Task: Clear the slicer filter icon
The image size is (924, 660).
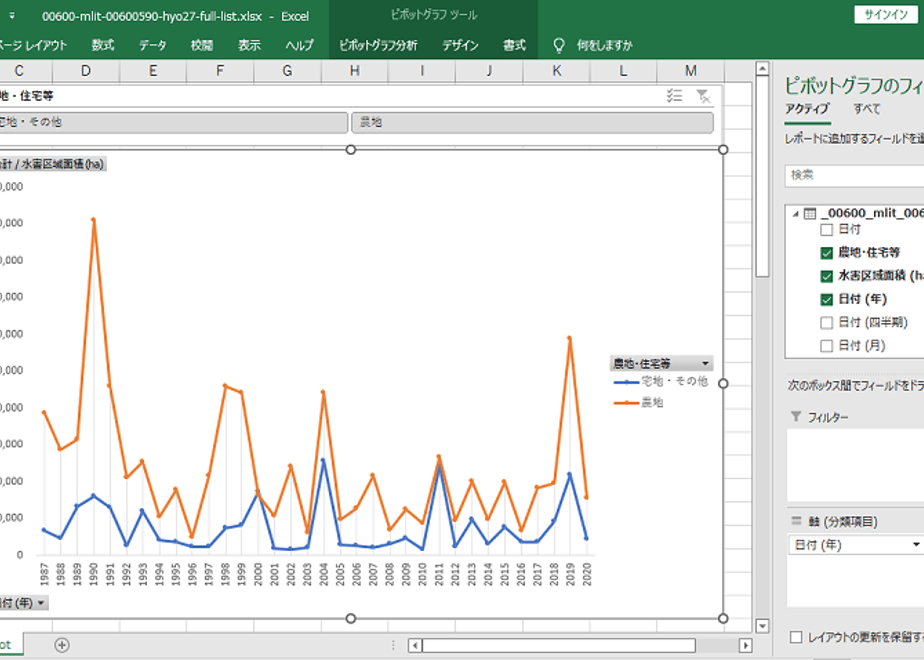Action: (x=703, y=95)
